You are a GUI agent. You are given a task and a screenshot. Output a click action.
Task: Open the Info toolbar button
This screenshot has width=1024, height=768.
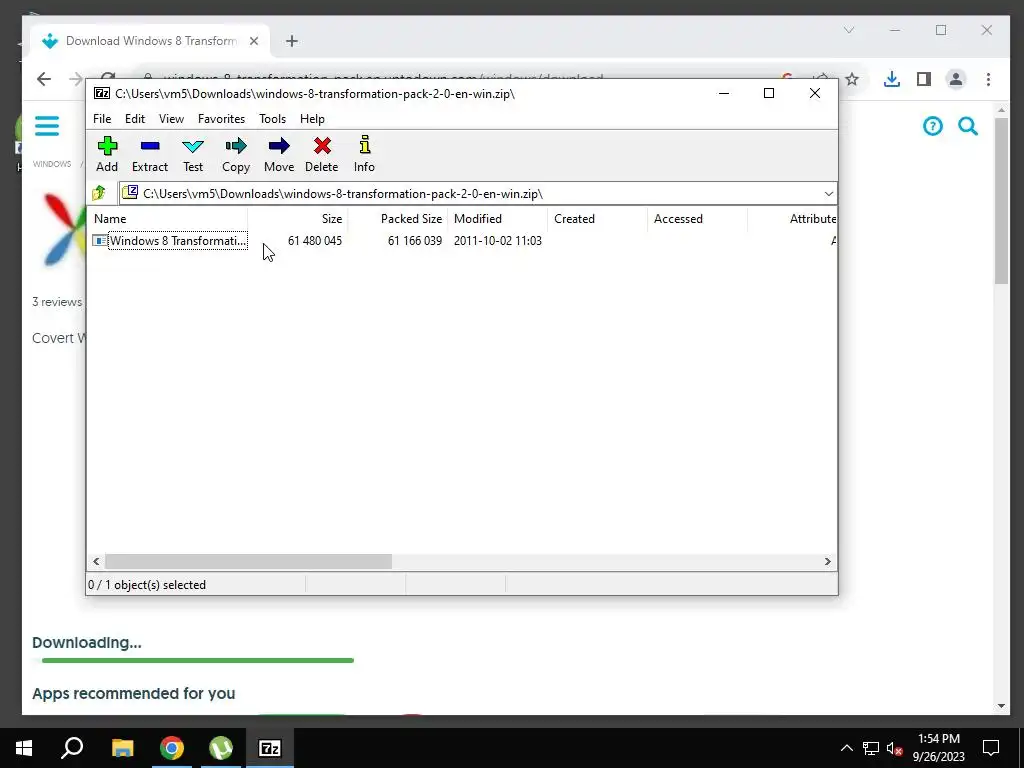coord(364,154)
